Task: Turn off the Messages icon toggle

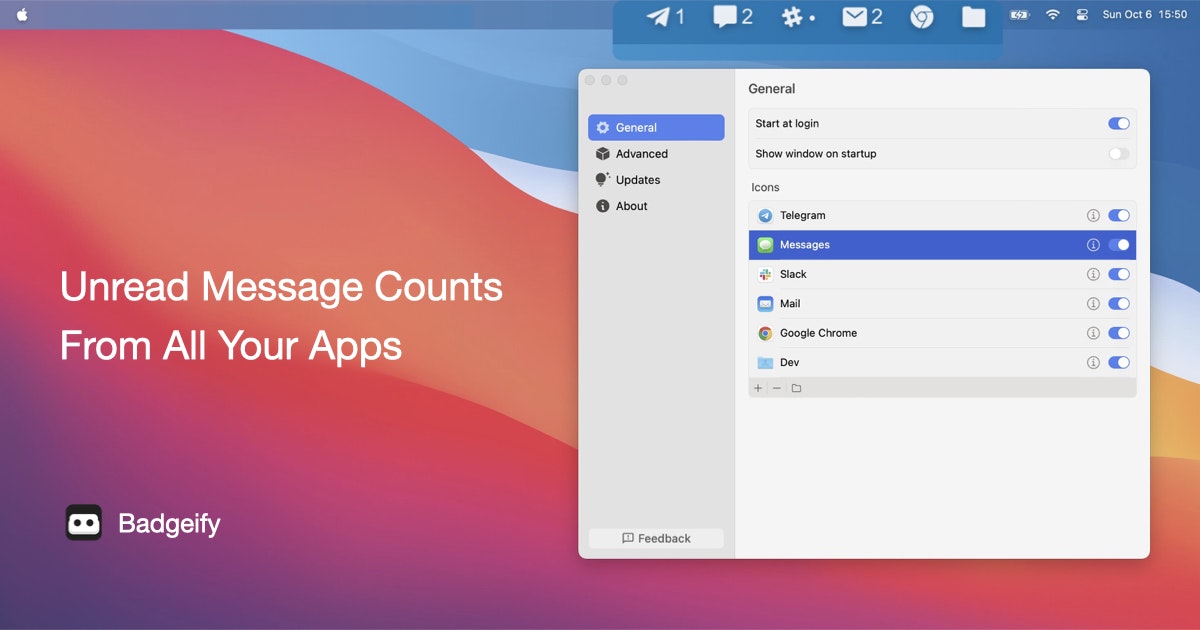Action: [x=1119, y=245]
